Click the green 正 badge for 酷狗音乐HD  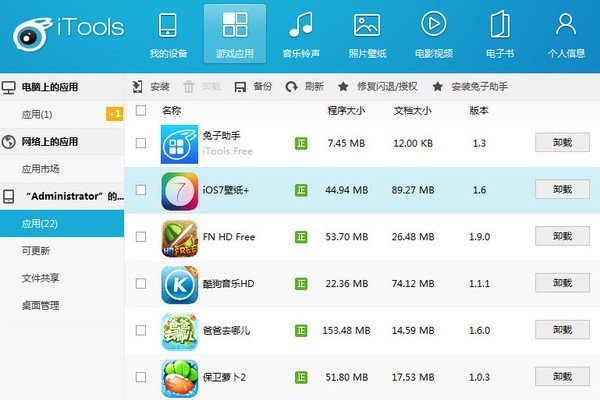(x=301, y=284)
